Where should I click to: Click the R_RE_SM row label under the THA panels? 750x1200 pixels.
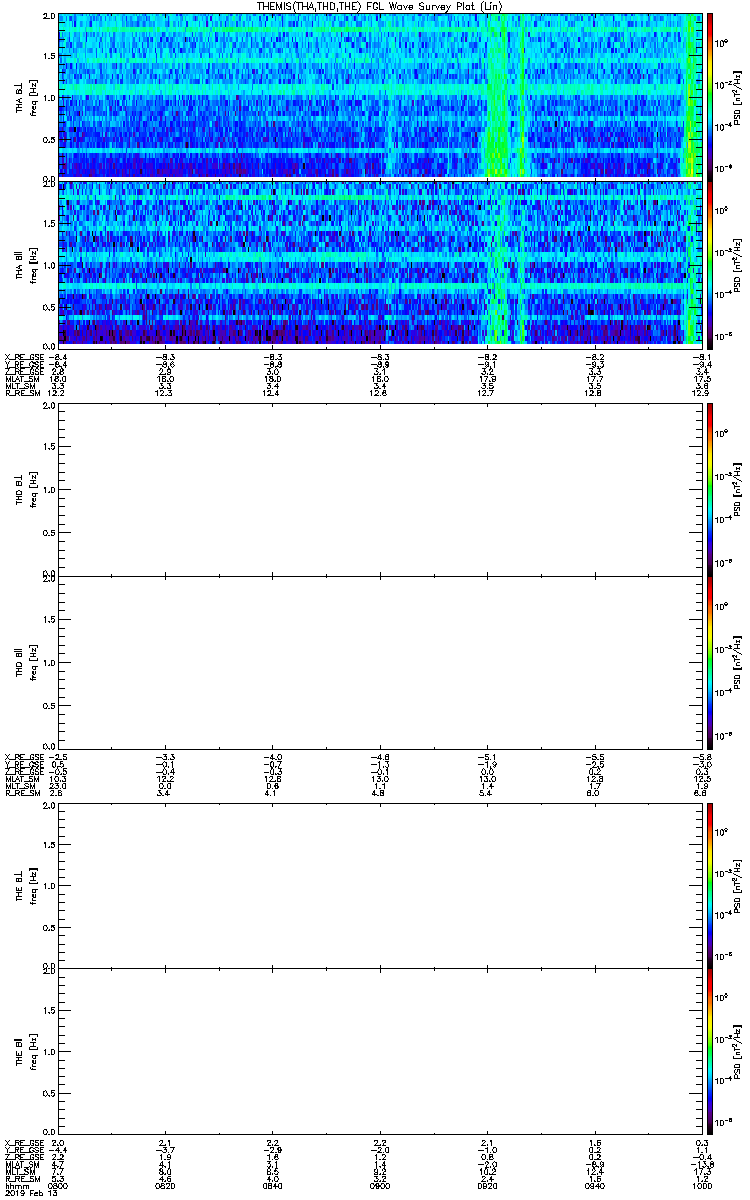pyautogui.click(x=21, y=392)
